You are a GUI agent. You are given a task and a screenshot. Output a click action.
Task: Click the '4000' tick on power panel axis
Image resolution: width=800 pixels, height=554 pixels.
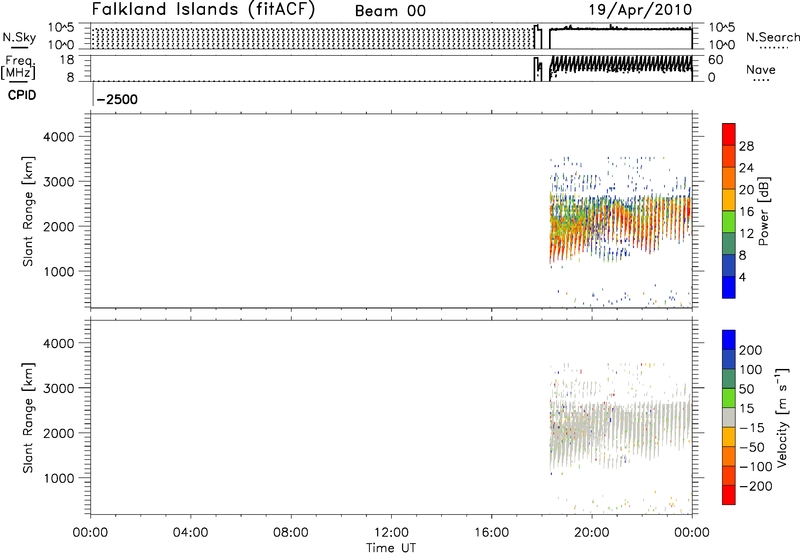(x=59, y=137)
